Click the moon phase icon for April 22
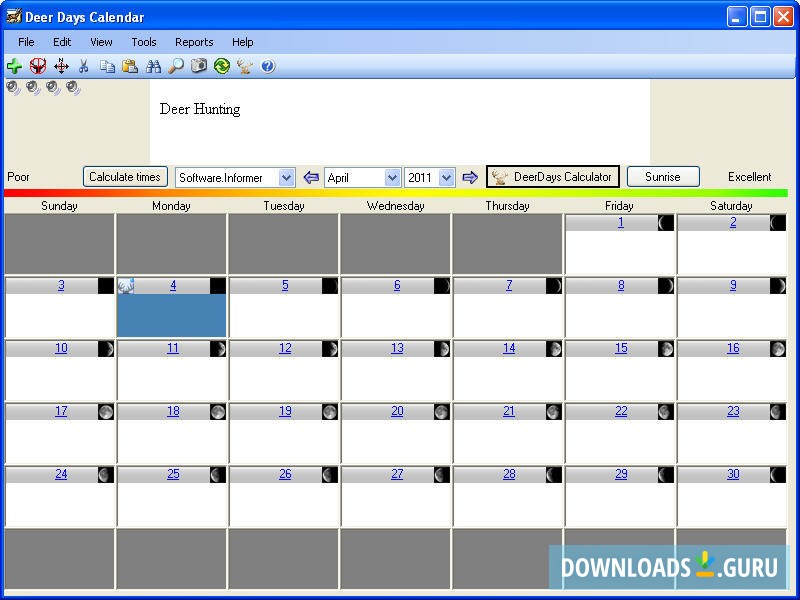Image resolution: width=800 pixels, height=600 pixels. 666,412
